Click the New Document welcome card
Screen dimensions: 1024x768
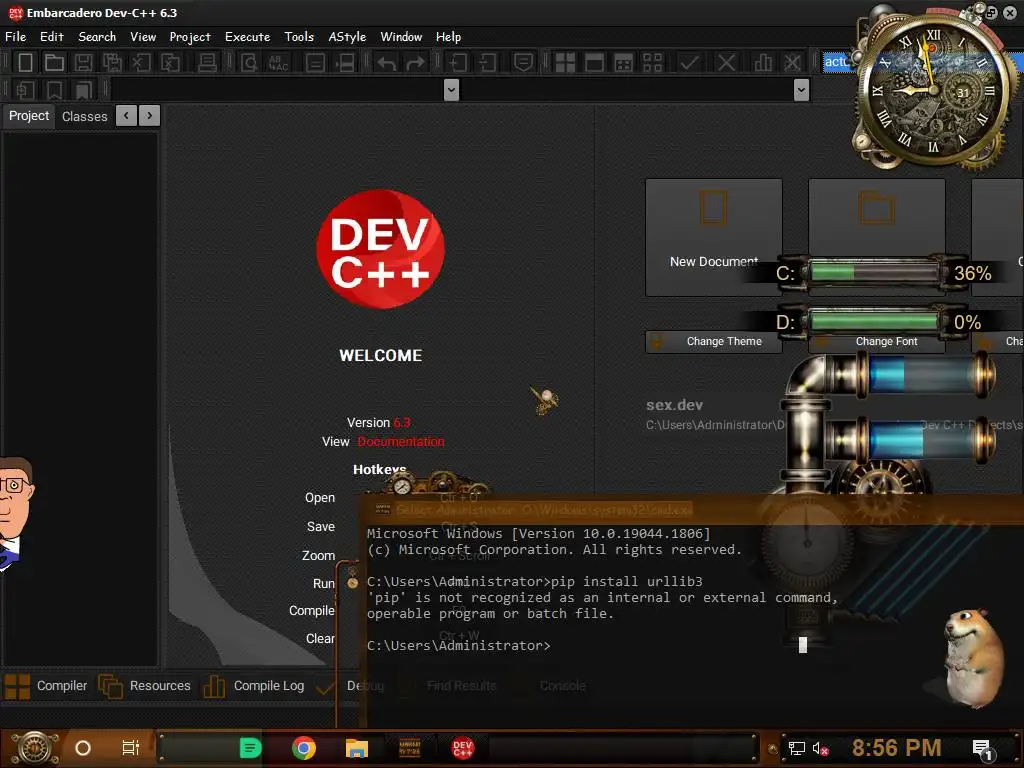(713, 237)
